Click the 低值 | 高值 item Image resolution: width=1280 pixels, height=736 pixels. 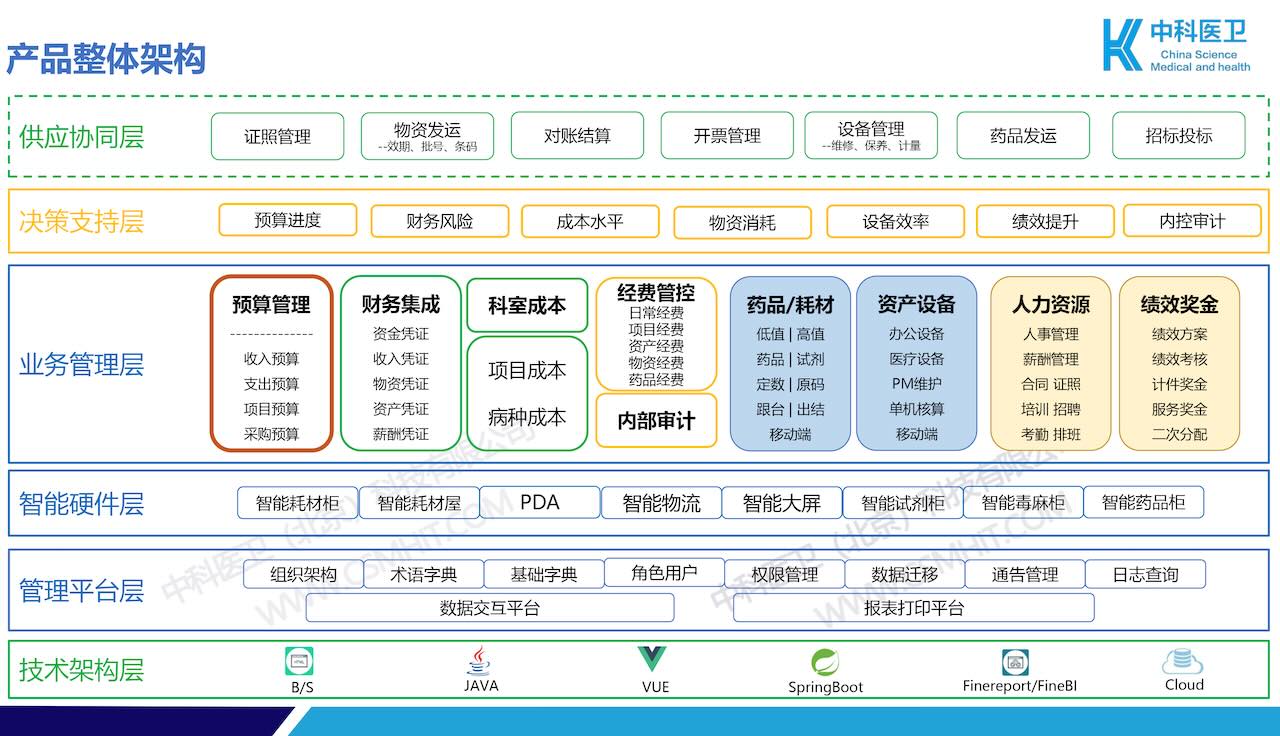[x=790, y=334]
